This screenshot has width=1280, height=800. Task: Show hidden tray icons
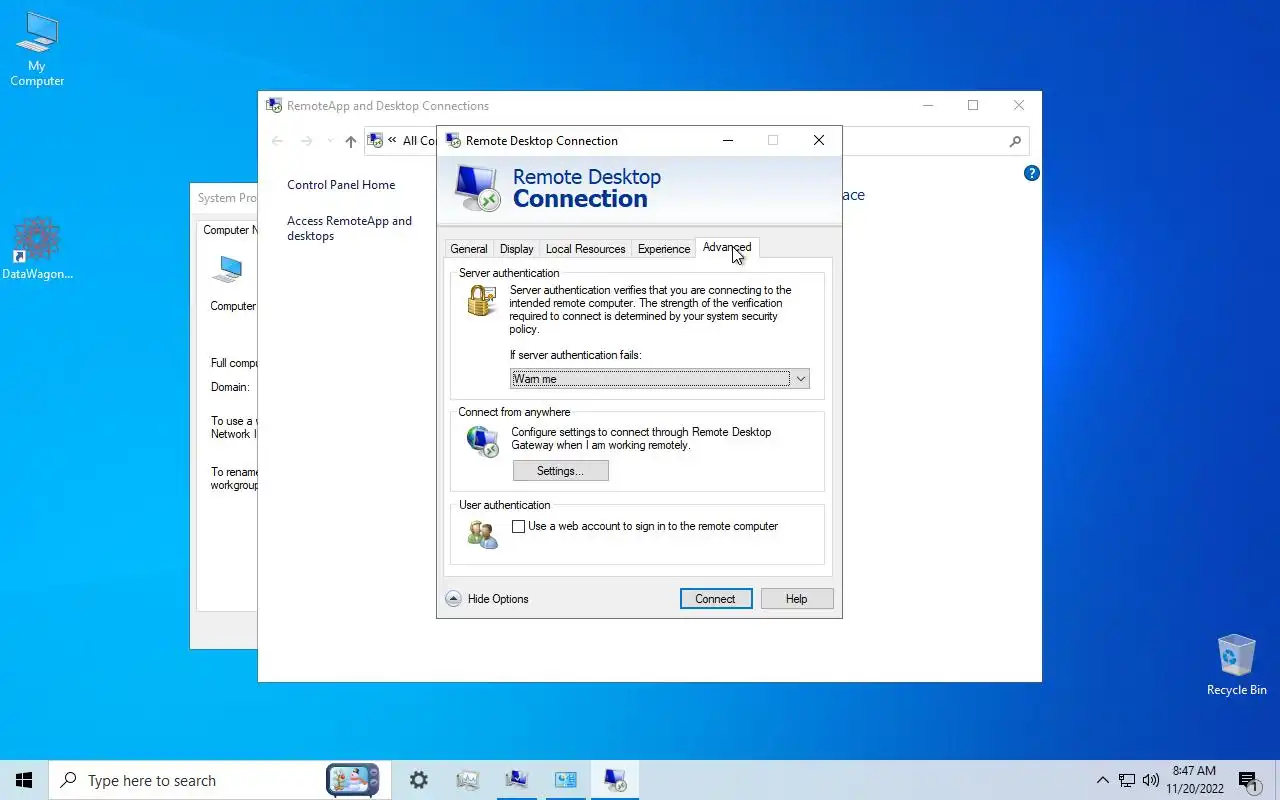click(x=1103, y=780)
